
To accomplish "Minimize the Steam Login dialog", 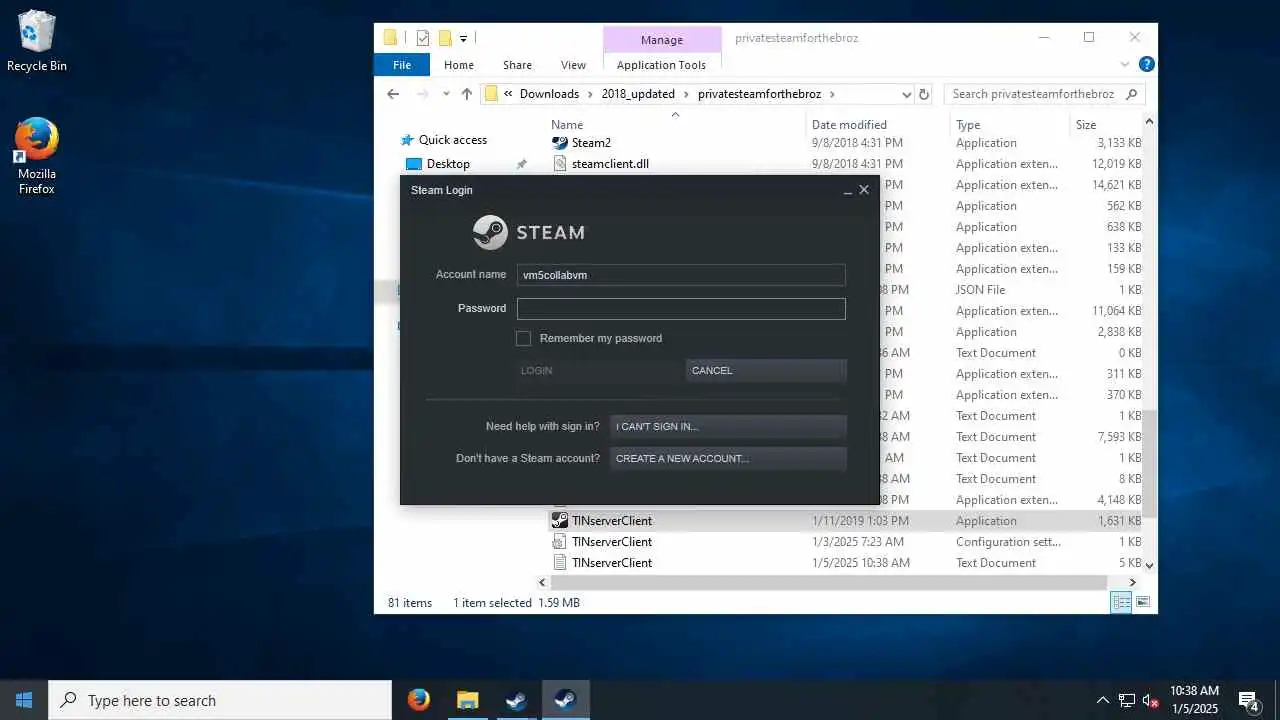I will pos(848,190).
